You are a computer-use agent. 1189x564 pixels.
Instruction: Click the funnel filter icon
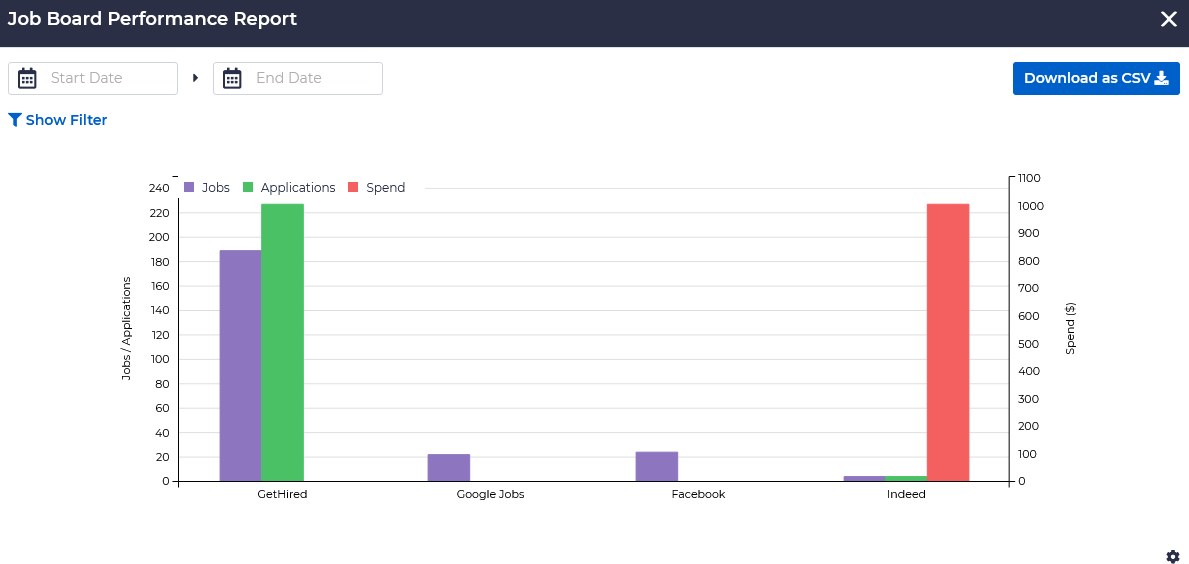[15, 120]
